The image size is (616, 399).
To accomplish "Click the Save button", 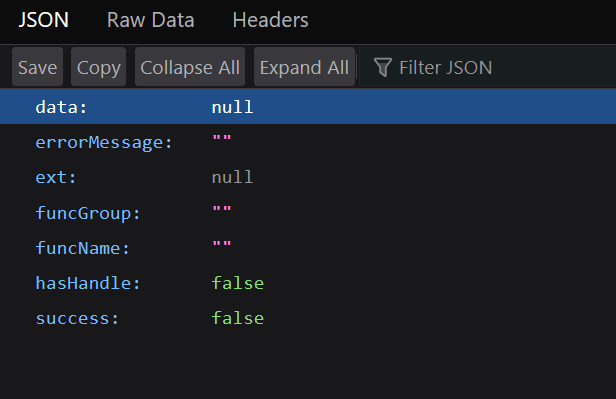I will 37,67.
